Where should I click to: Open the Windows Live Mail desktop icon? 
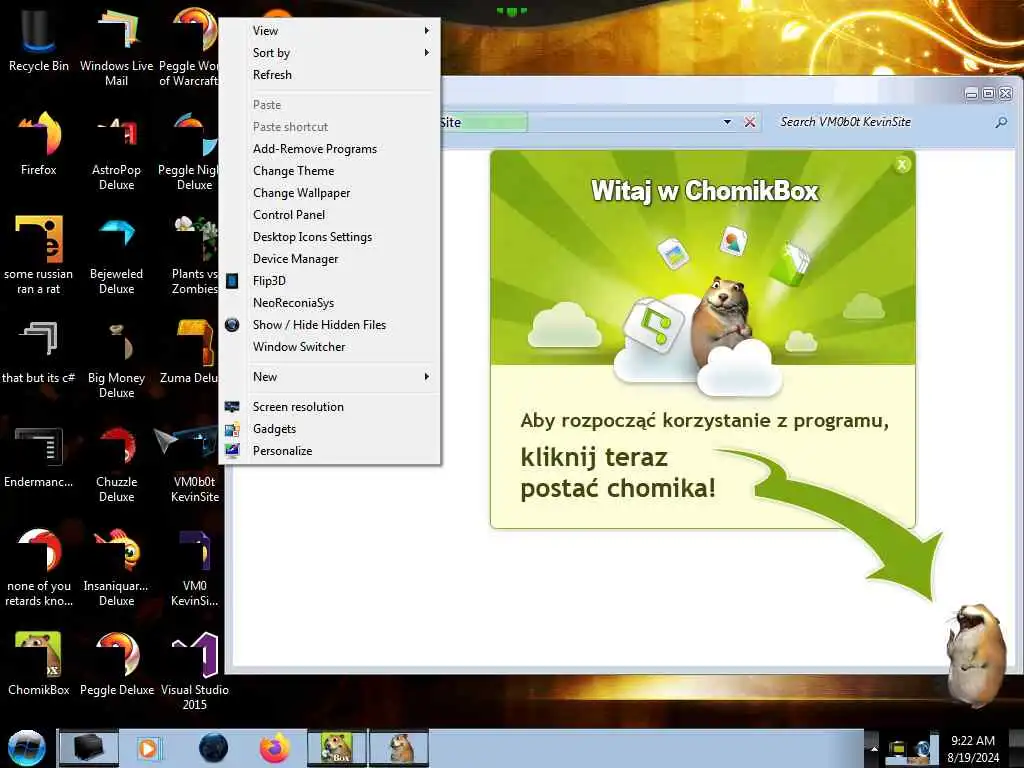pos(116,46)
